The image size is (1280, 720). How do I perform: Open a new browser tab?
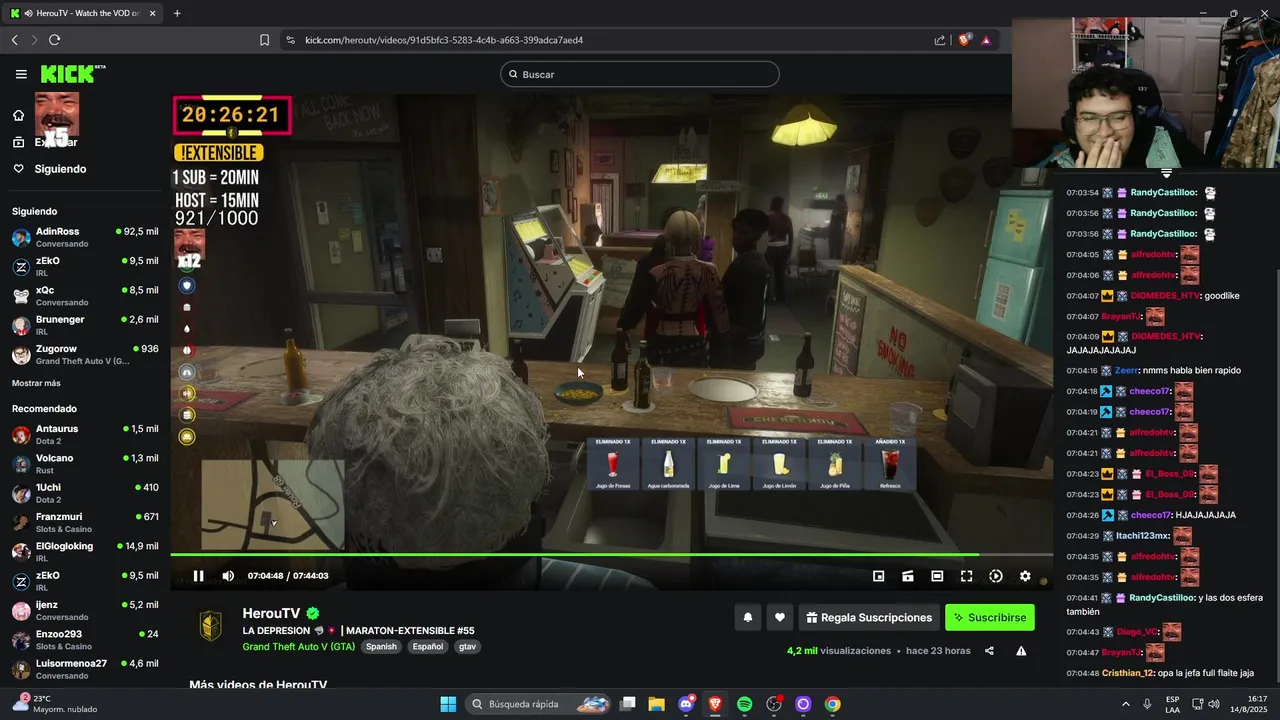tap(177, 13)
